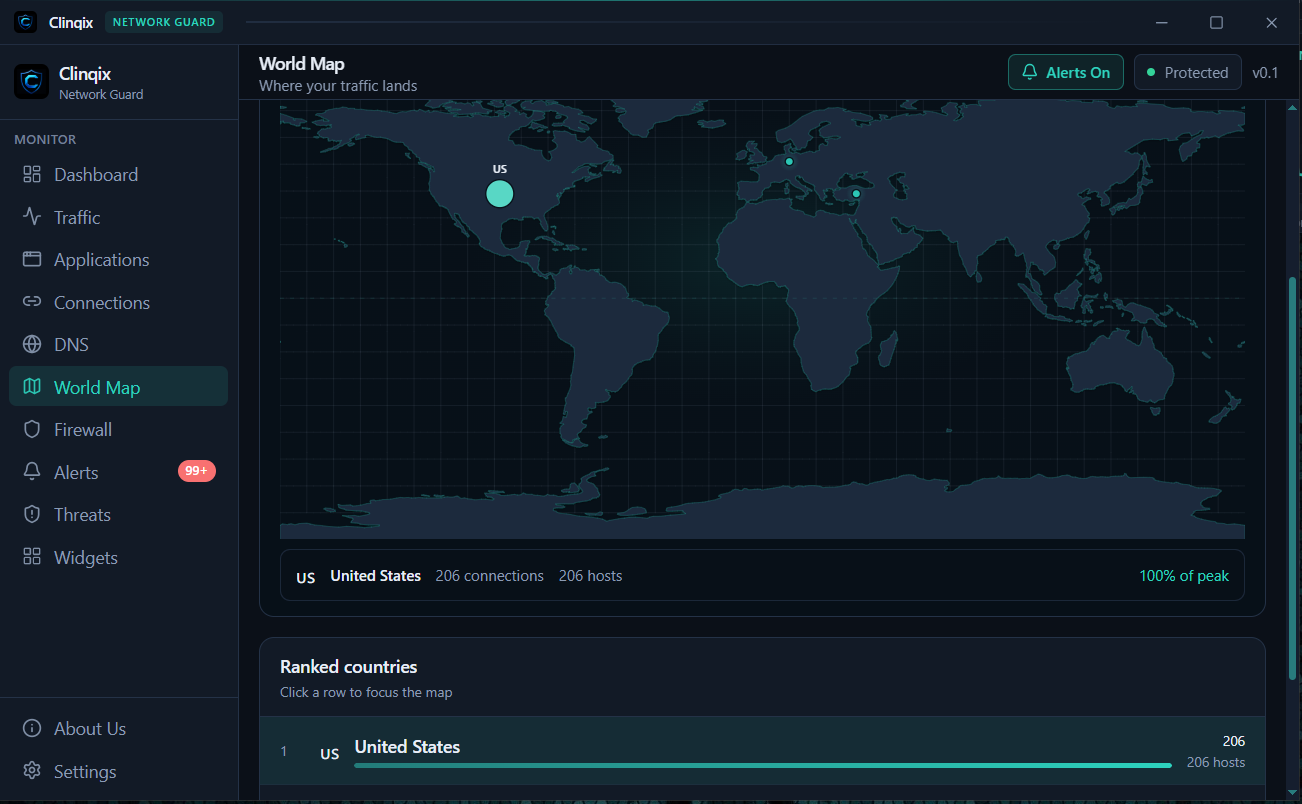Click the US label above map marker
This screenshot has height=804, width=1302.
(x=500, y=169)
